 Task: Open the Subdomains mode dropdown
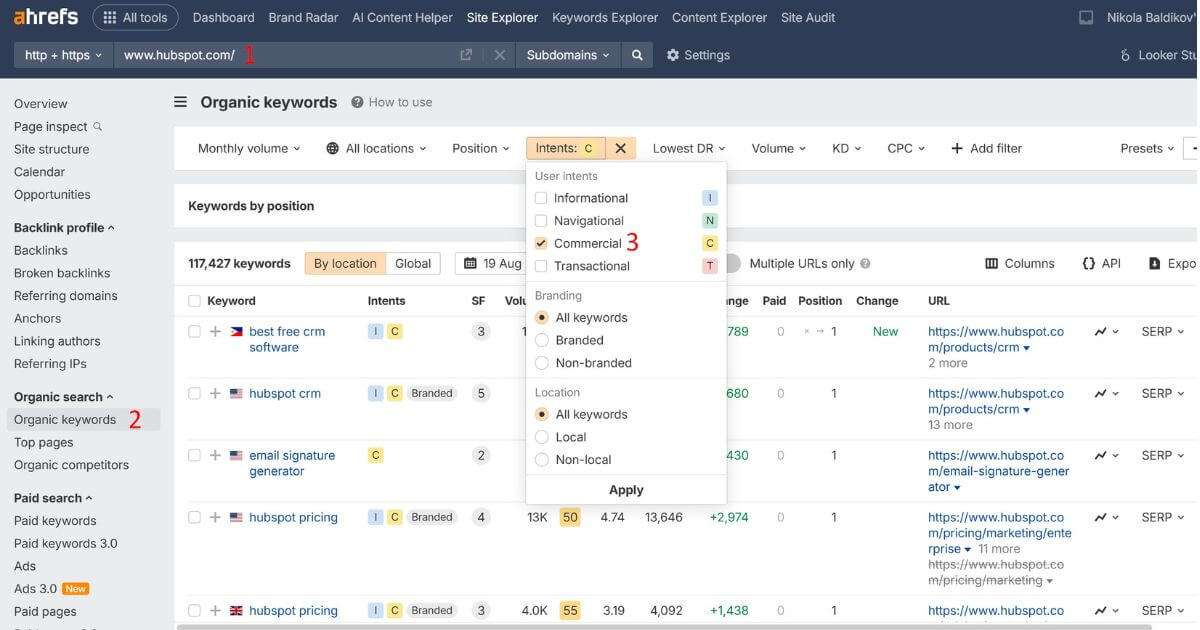coord(567,55)
